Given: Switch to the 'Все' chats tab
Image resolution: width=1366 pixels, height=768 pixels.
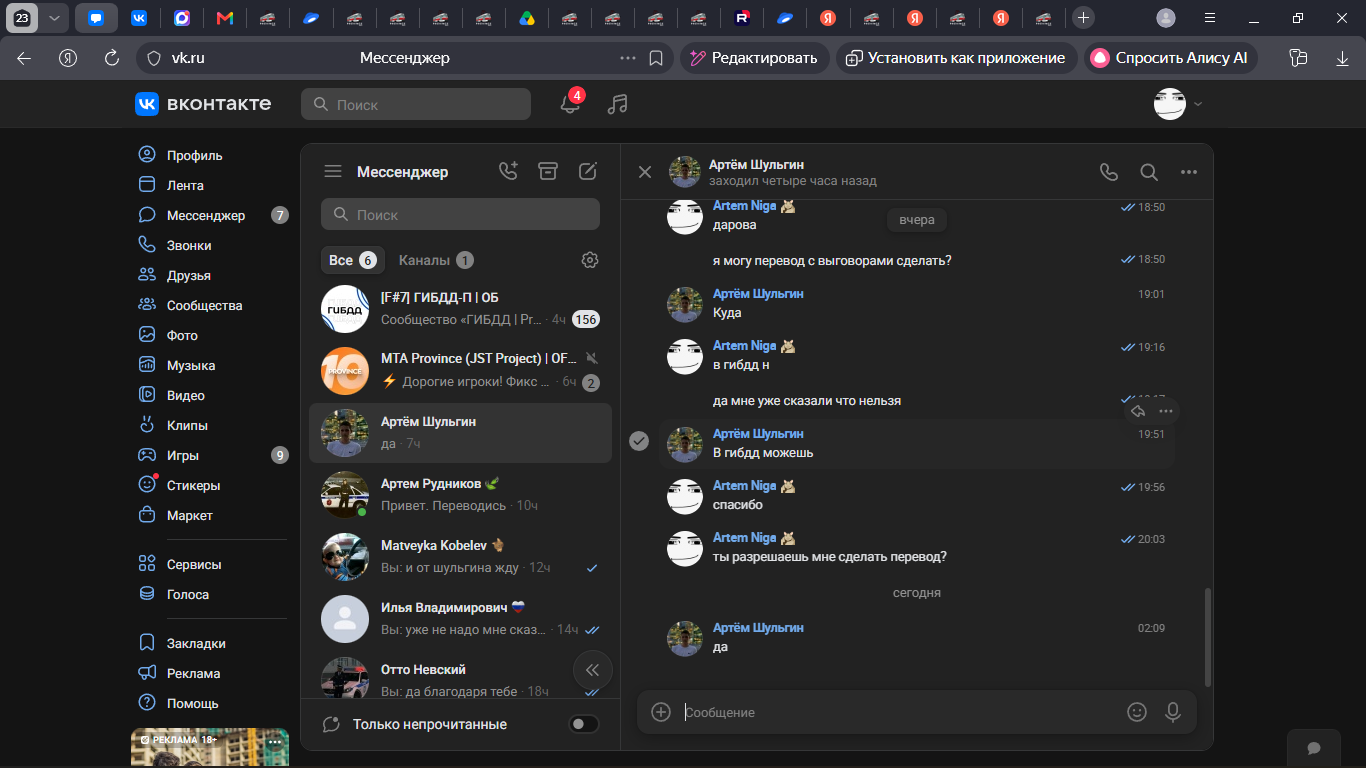Looking at the screenshot, I should tap(353, 260).
